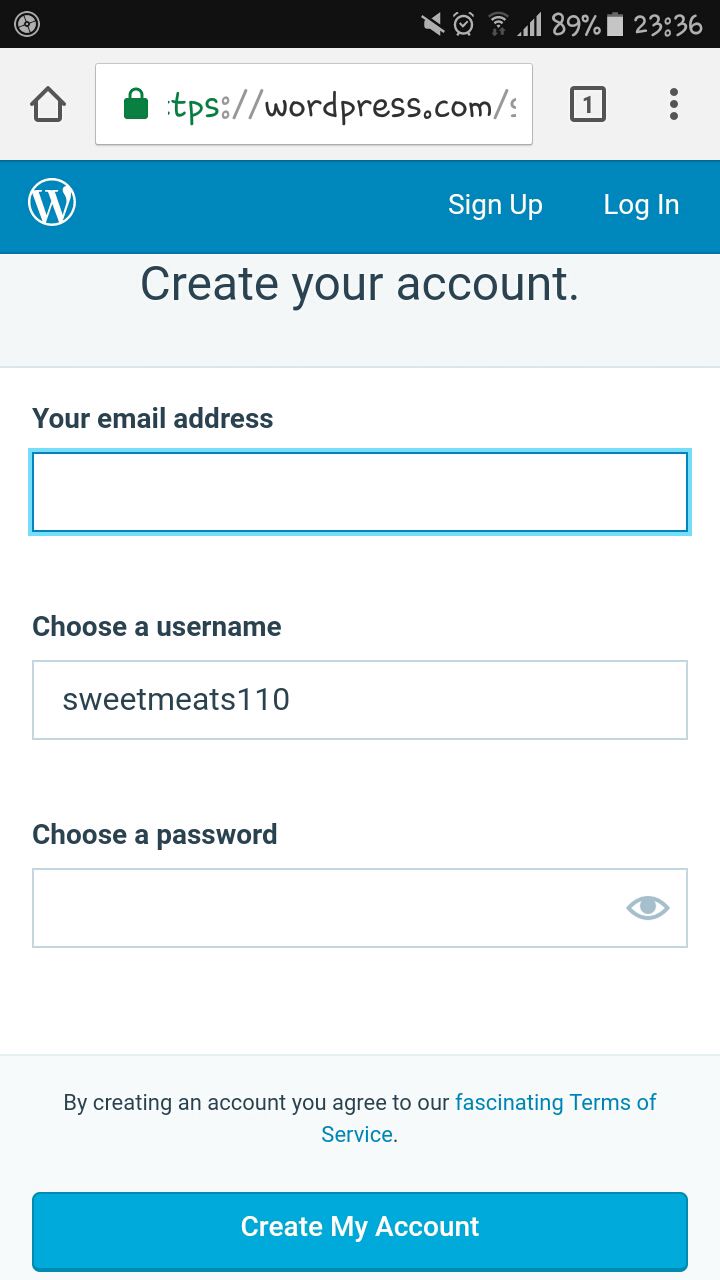This screenshot has width=720, height=1280.
Task: Tap the browser home icon
Action: [x=48, y=104]
